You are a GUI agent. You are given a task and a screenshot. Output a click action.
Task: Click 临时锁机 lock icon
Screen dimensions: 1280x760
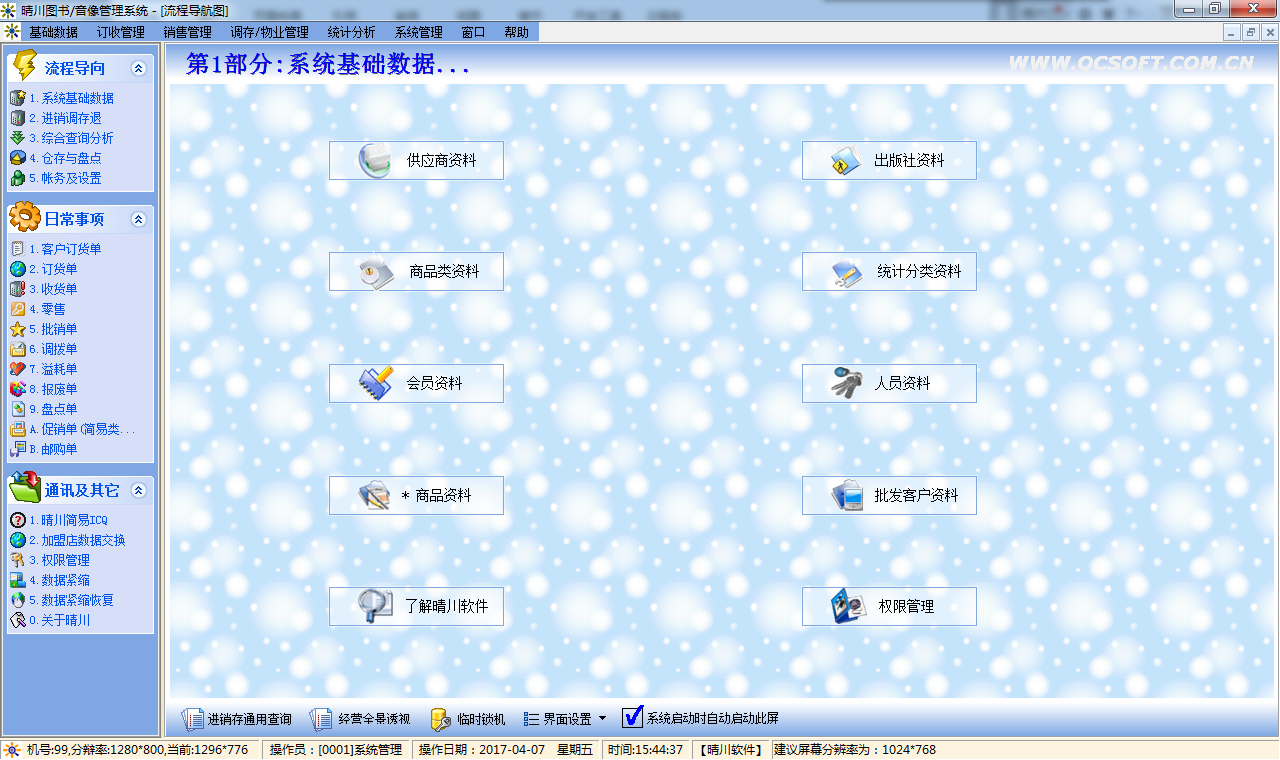click(441, 719)
